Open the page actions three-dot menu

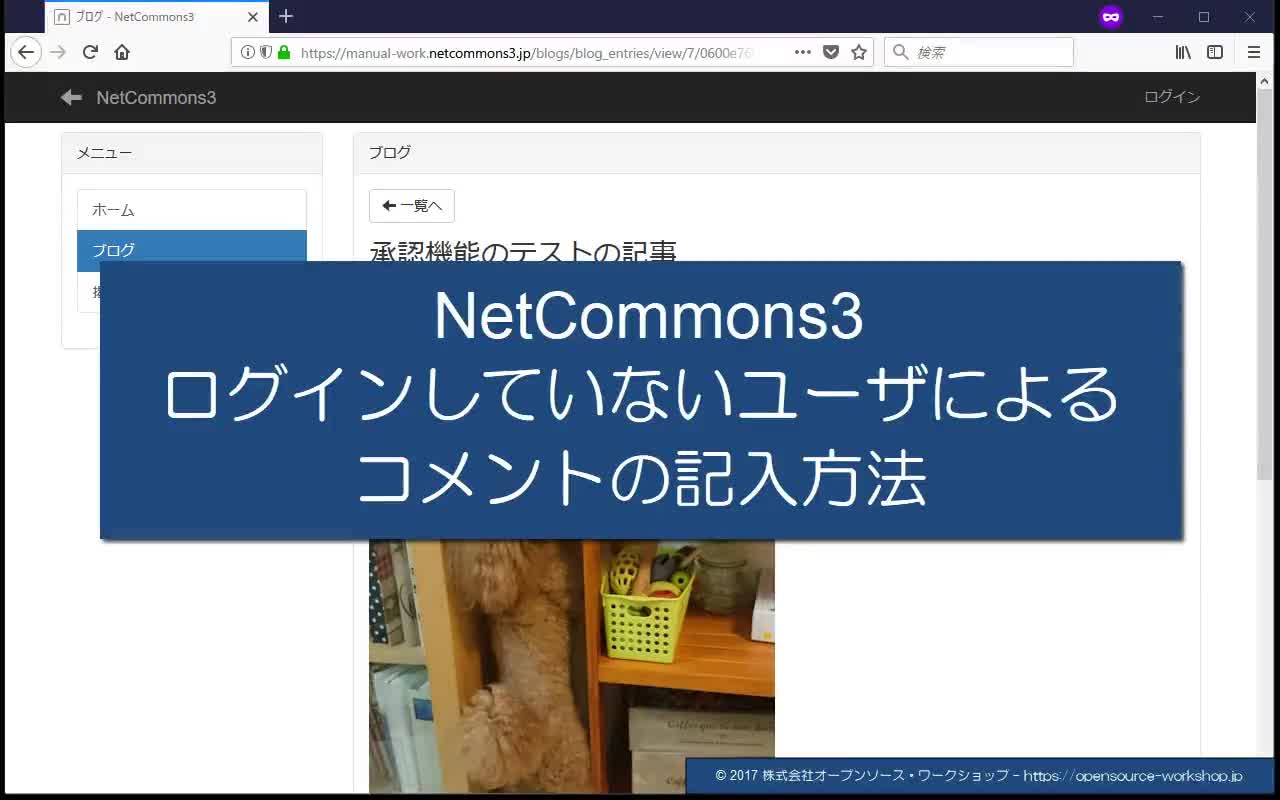point(802,52)
